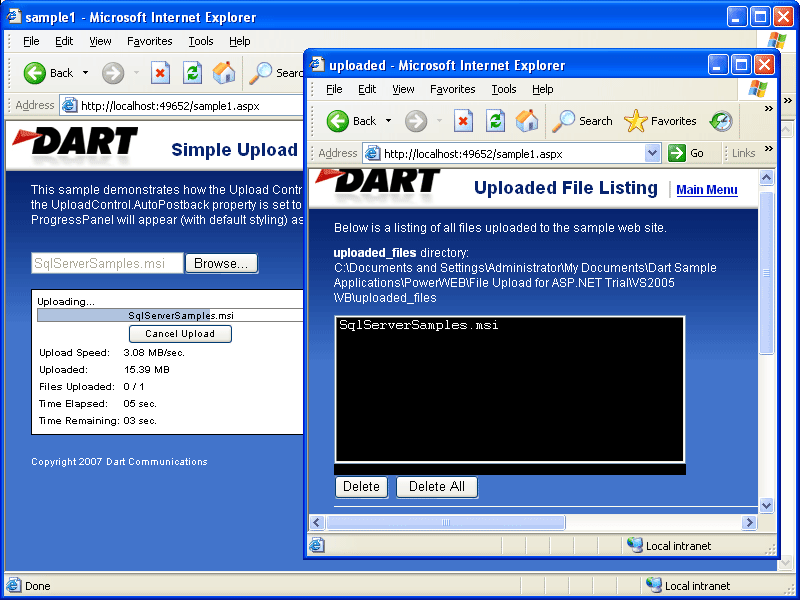Image resolution: width=800 pixels, height=600 pixels.
Task: Click Back arrow in uploaded window
Action: coord(337,121)
